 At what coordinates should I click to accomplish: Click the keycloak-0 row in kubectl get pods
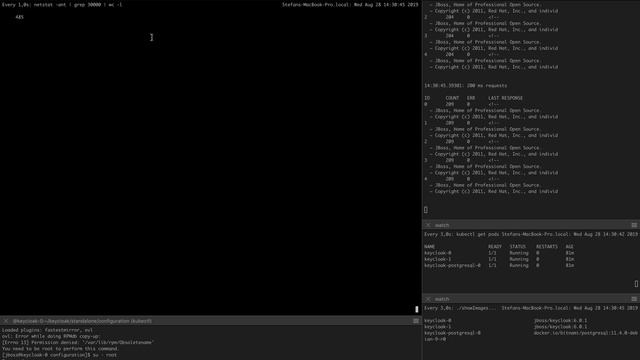pyautogui.click(x=499, y=253)
